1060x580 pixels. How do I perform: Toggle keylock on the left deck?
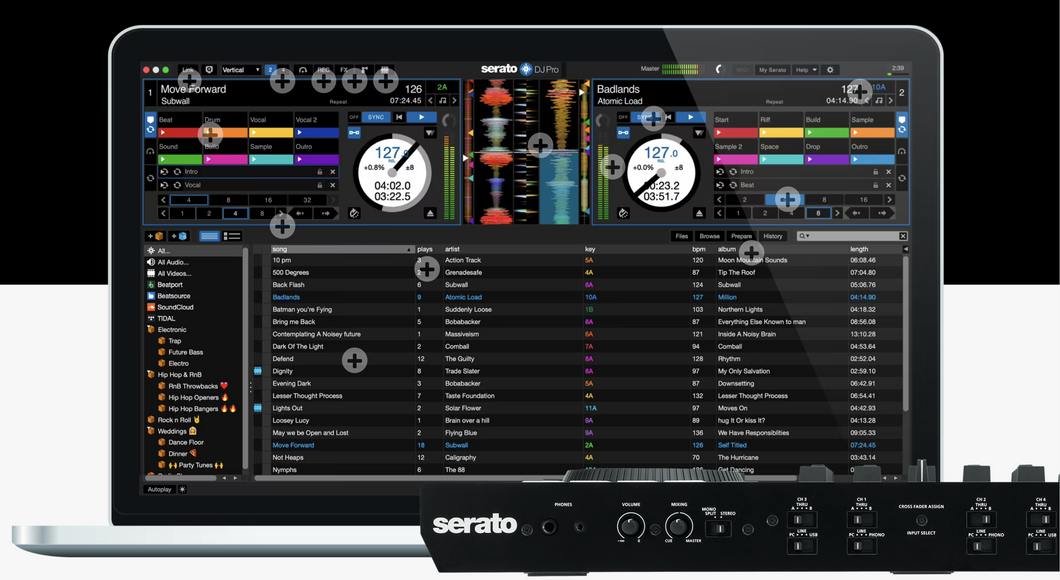coord(354,132)
